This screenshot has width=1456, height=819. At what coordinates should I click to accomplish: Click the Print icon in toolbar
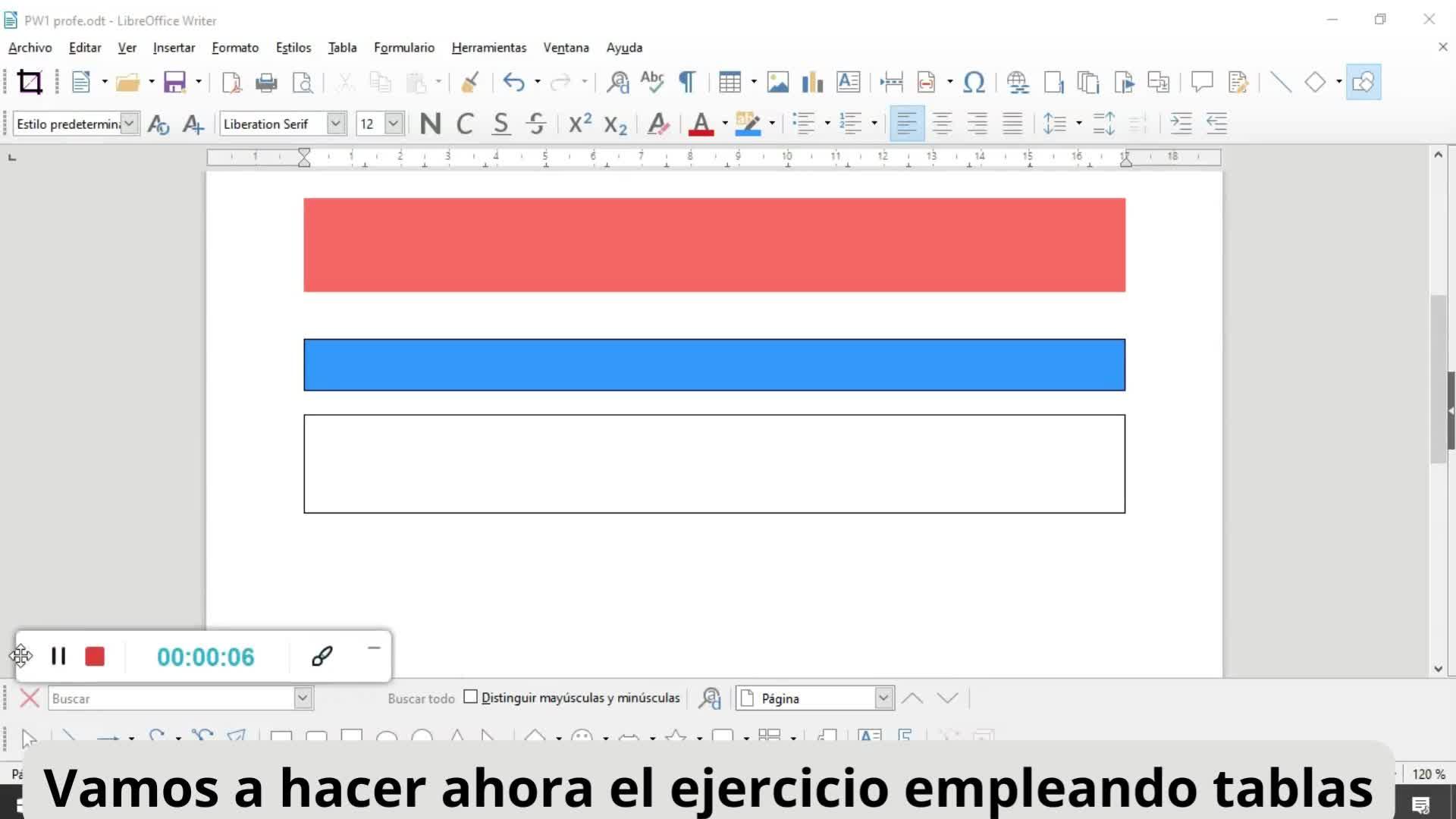tap(266, 82)
